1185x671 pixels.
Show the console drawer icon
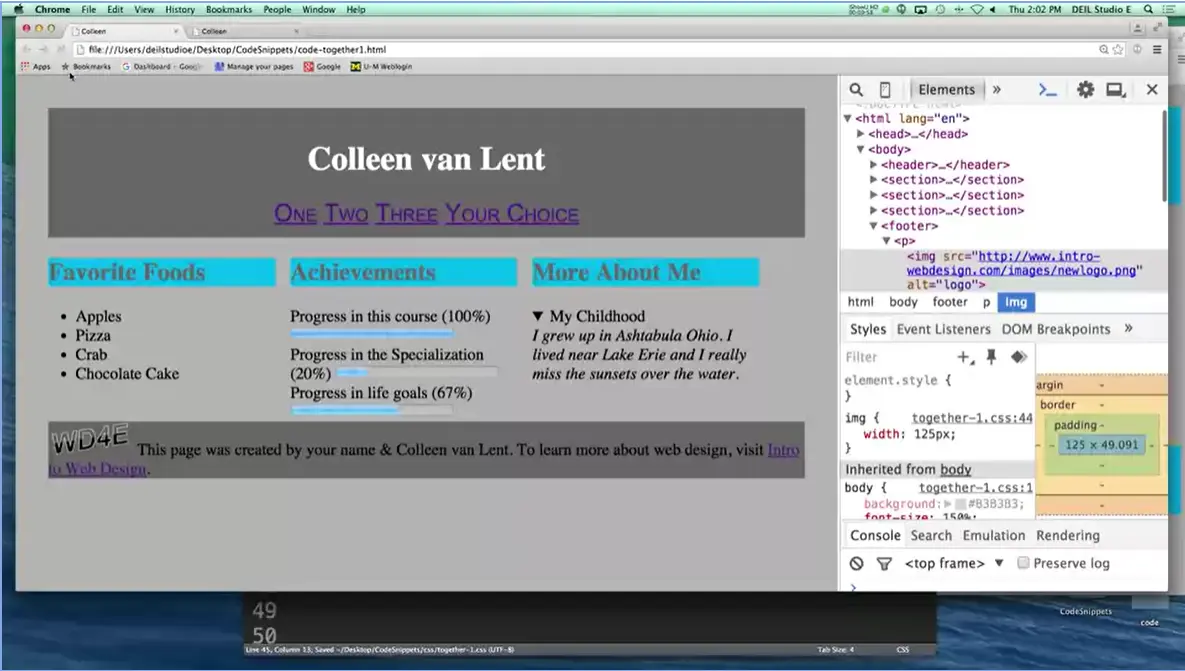pos(1047,90)
